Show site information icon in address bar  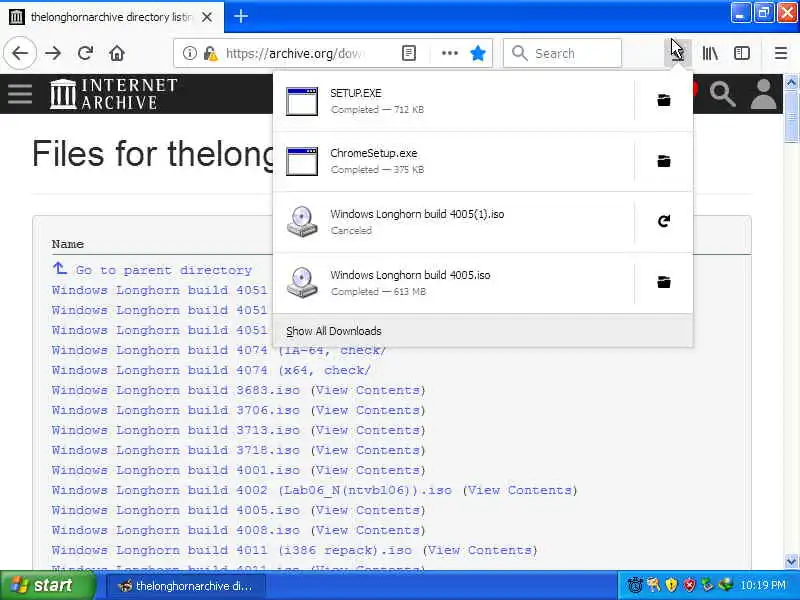[189, 53]
